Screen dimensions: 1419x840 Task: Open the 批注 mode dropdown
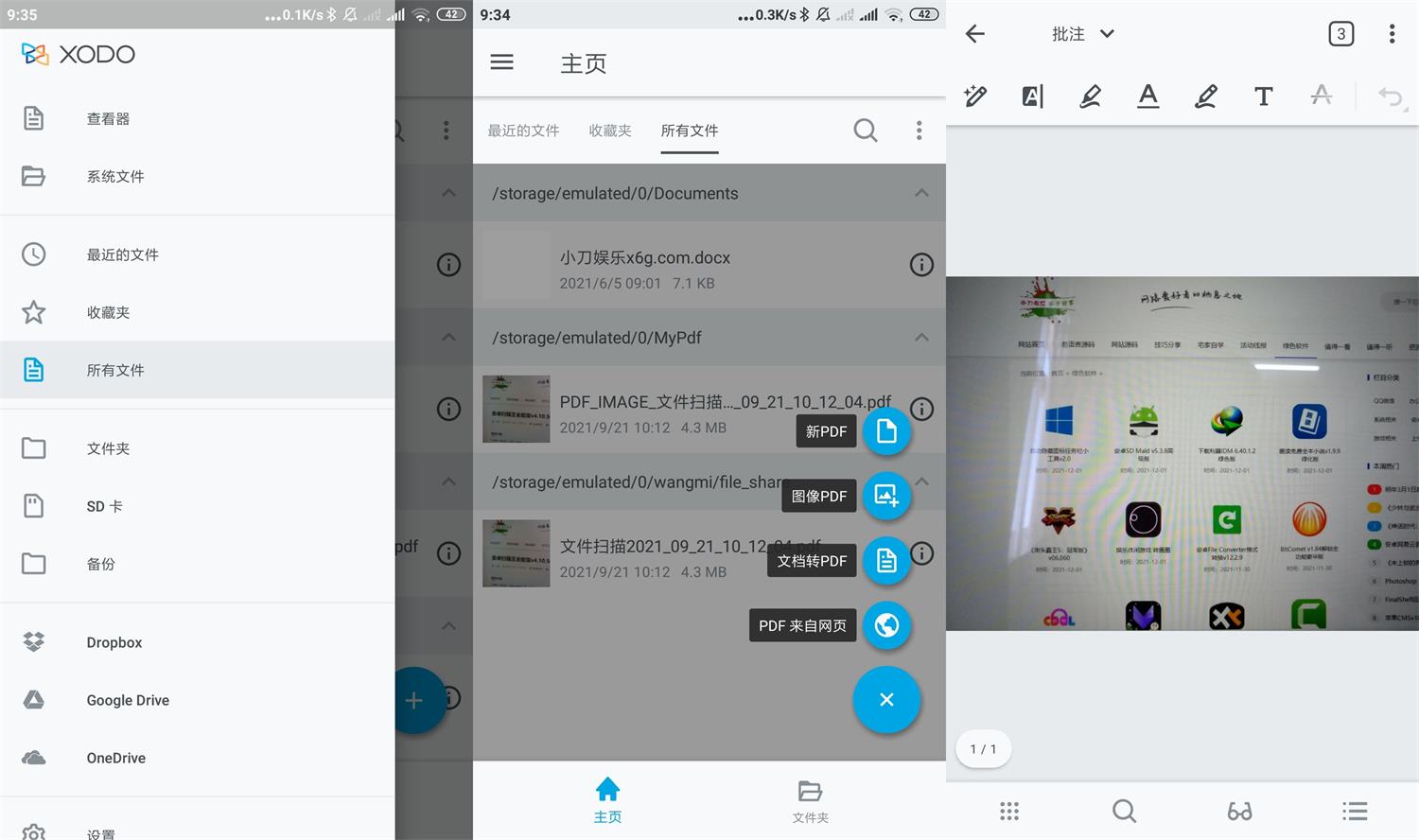tap(1081, 34)
